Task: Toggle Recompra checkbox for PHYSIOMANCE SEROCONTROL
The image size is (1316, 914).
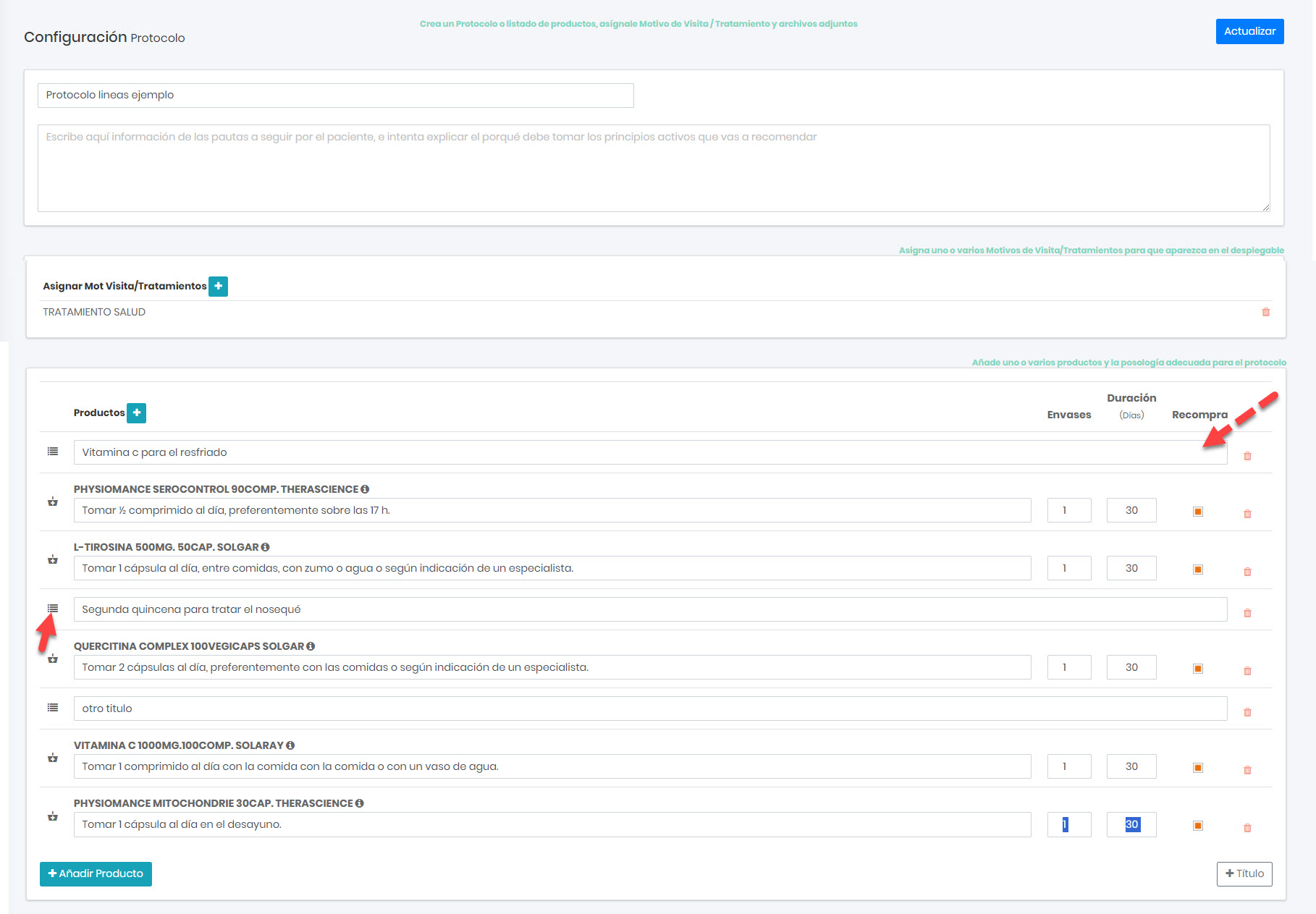Action: (1197, 512)
